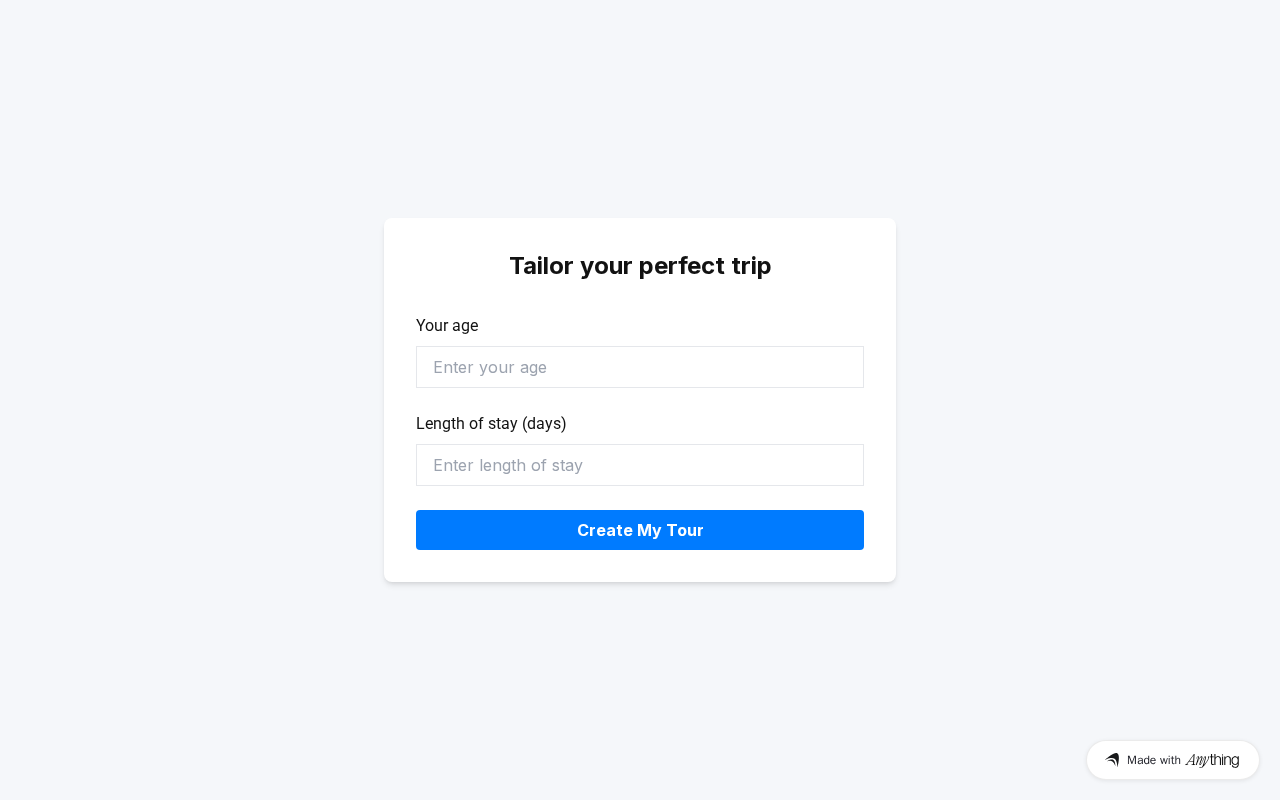Click into the length of stay field
1280x800 pixels.
click(640, 465)
